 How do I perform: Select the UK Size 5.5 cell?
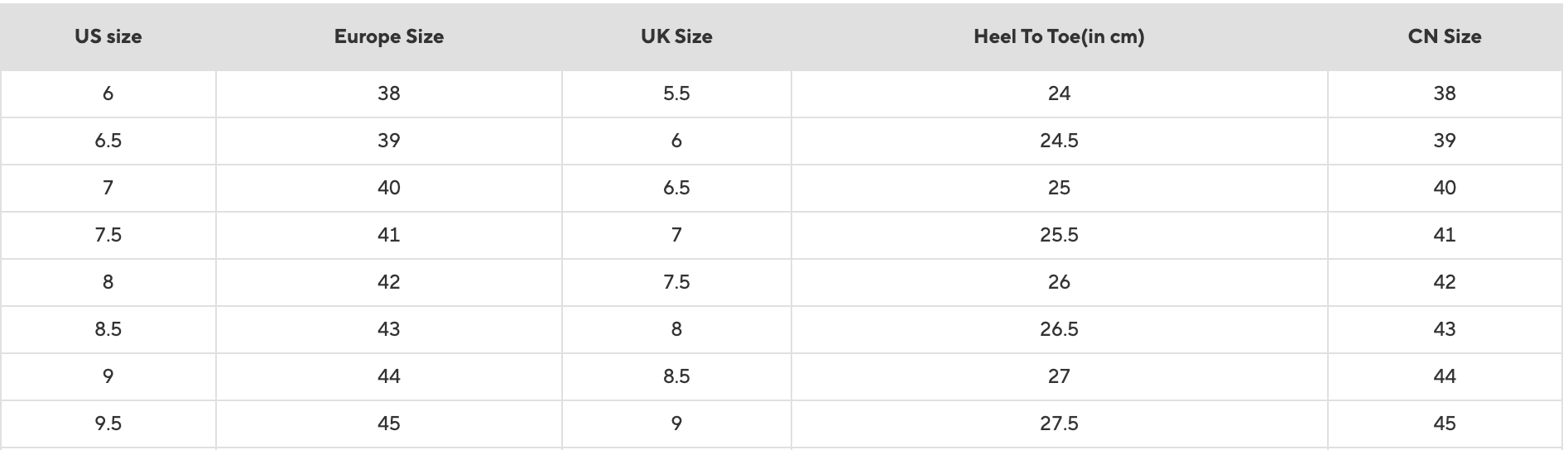pos(676,93)
